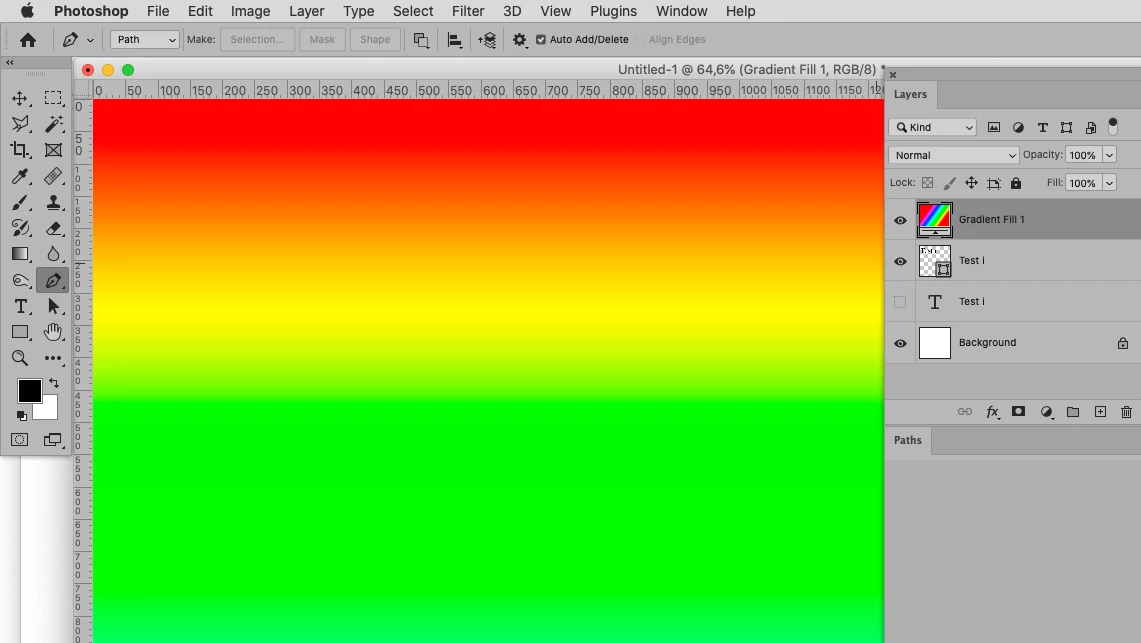The height and width of the screenshot is (643, 1141).
Task: Select the Eyedropper tool
Action: pyautogui.click(x=20, y=176)
